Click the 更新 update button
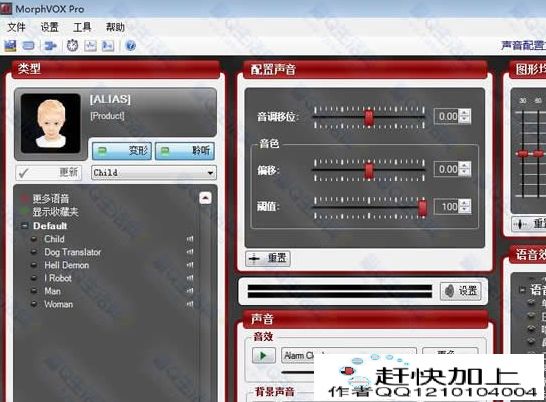The height and width of the screenshot is (402, 546). click(49, 172)
